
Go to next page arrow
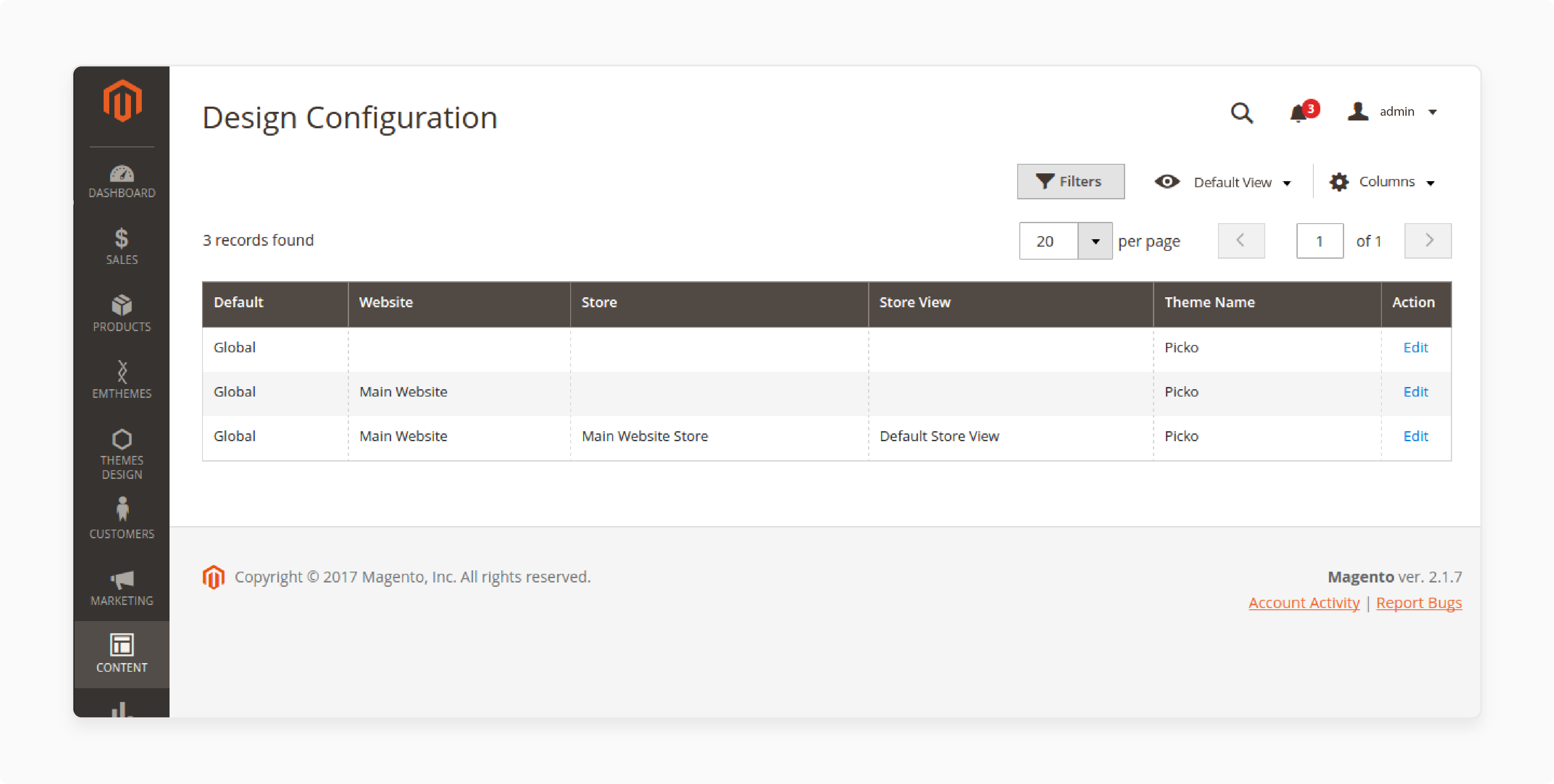(x=1428, y=241)
